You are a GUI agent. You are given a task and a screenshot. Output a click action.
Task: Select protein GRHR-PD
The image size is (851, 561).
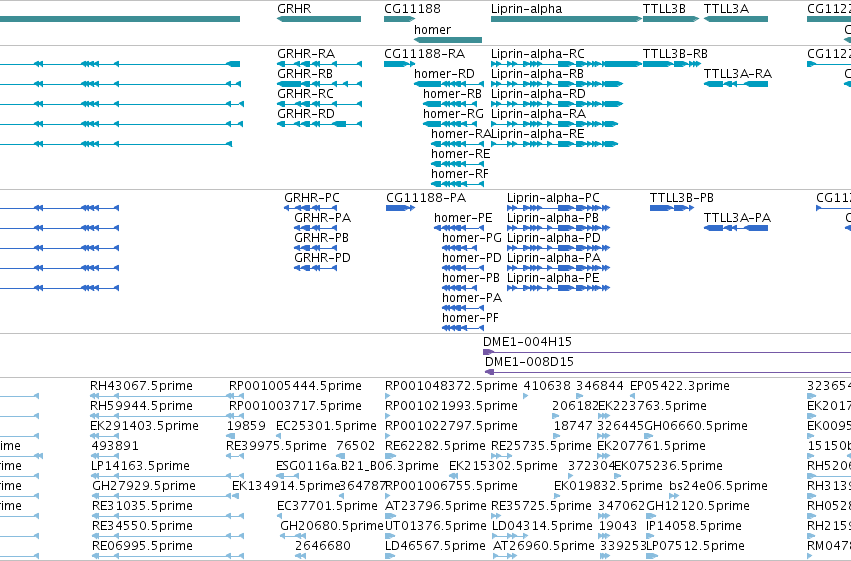[322, 258]
